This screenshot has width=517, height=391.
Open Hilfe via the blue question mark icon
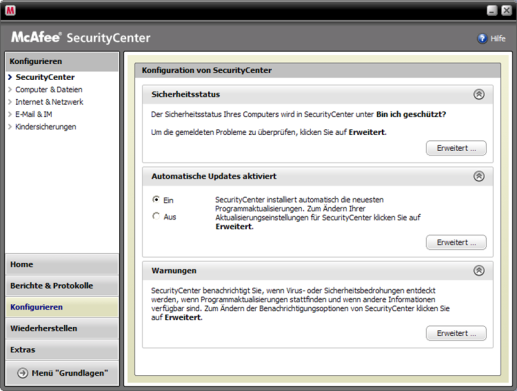(482, 39)
